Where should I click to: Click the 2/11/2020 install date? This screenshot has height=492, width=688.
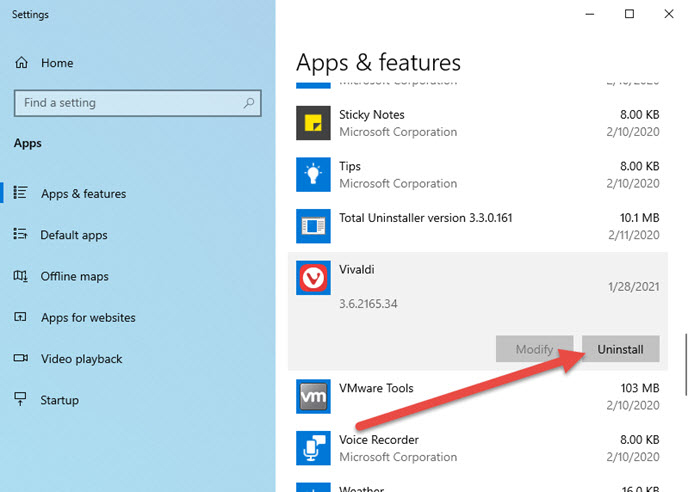tap(634, 235)
